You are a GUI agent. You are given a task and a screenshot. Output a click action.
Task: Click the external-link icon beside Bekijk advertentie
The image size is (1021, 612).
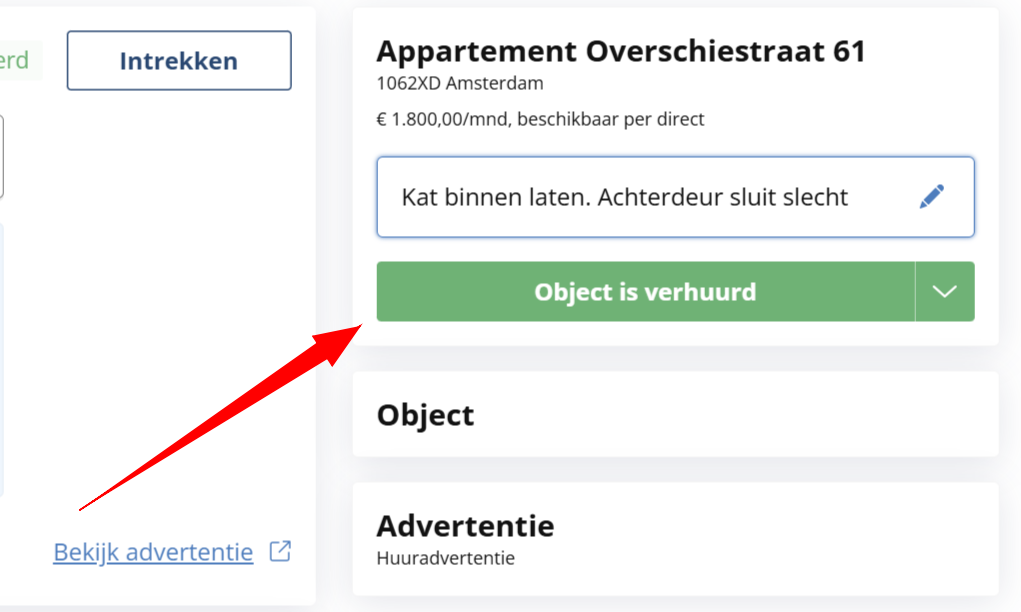[x=281, y=551]
